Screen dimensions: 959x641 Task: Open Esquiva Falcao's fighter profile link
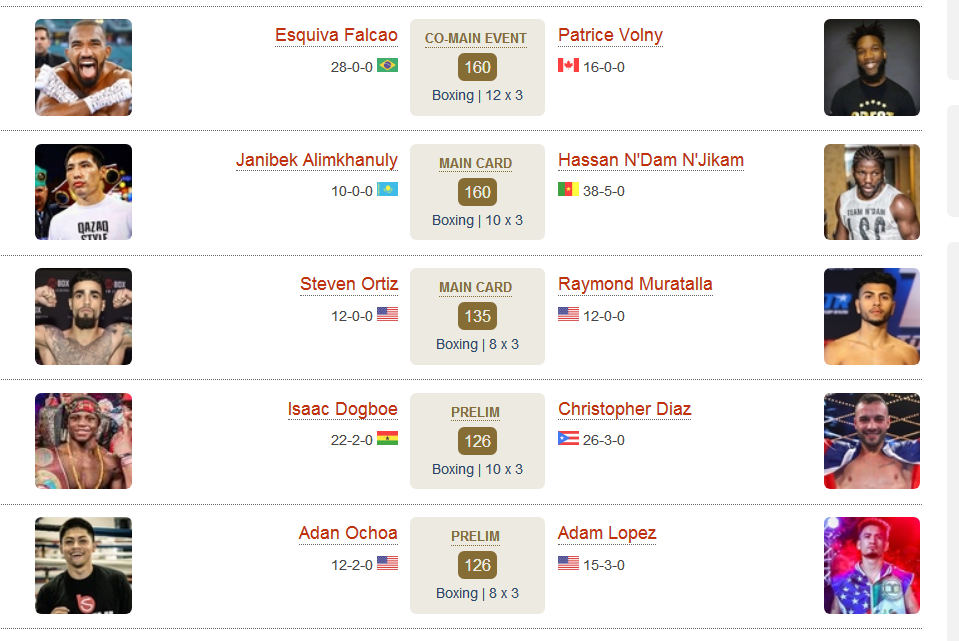[x=336, y=35]
